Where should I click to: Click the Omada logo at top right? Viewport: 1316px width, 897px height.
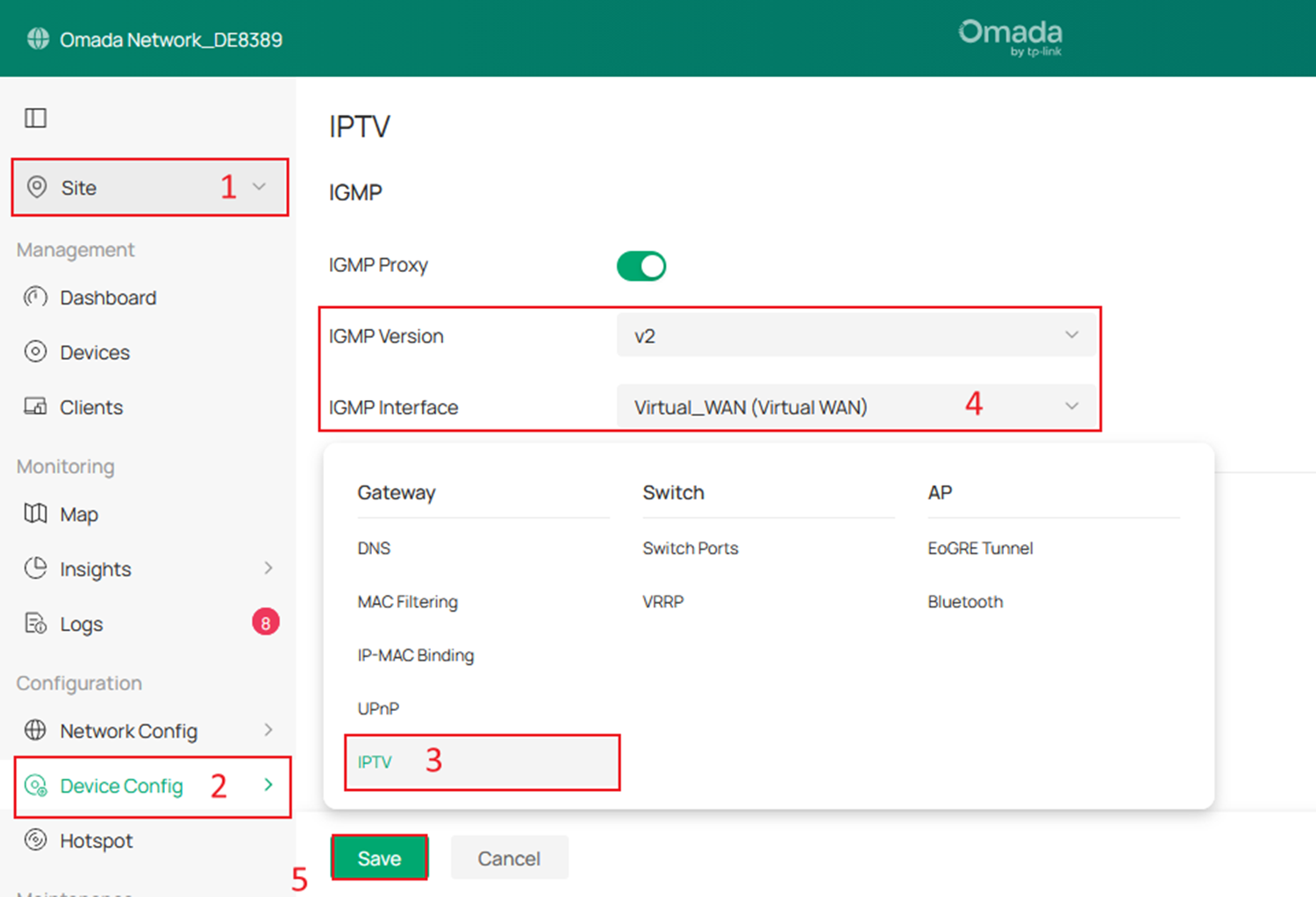pos(1010,38)
